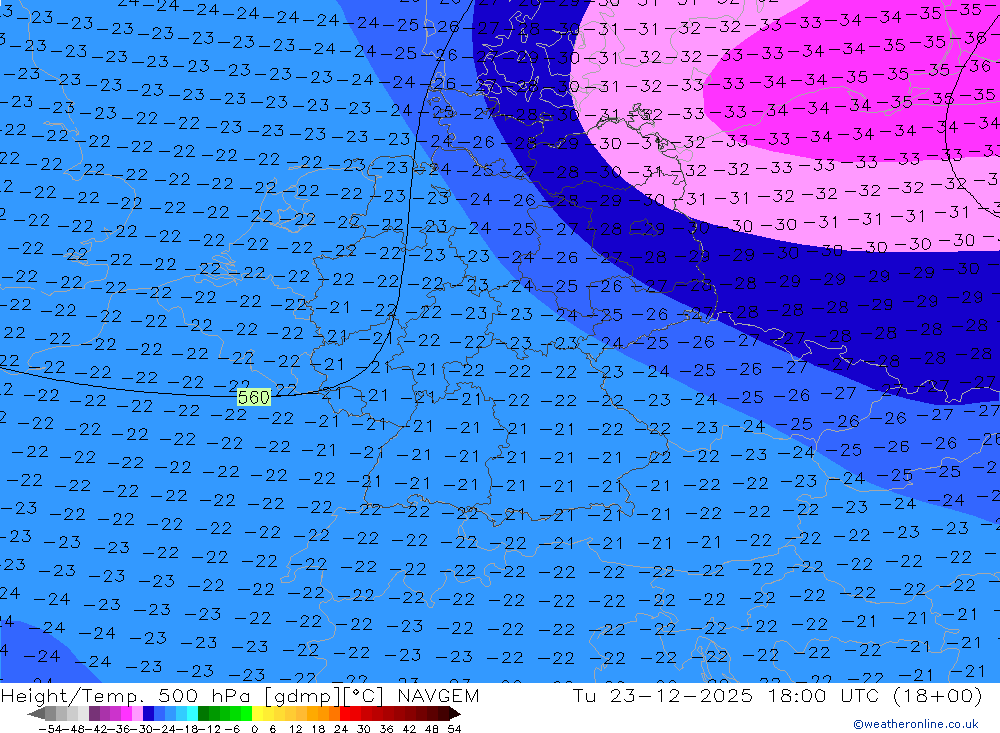The image size is (1000, 733).
Task: Click the left arrow end of the color bar
Action: click(x=36, y=713)
